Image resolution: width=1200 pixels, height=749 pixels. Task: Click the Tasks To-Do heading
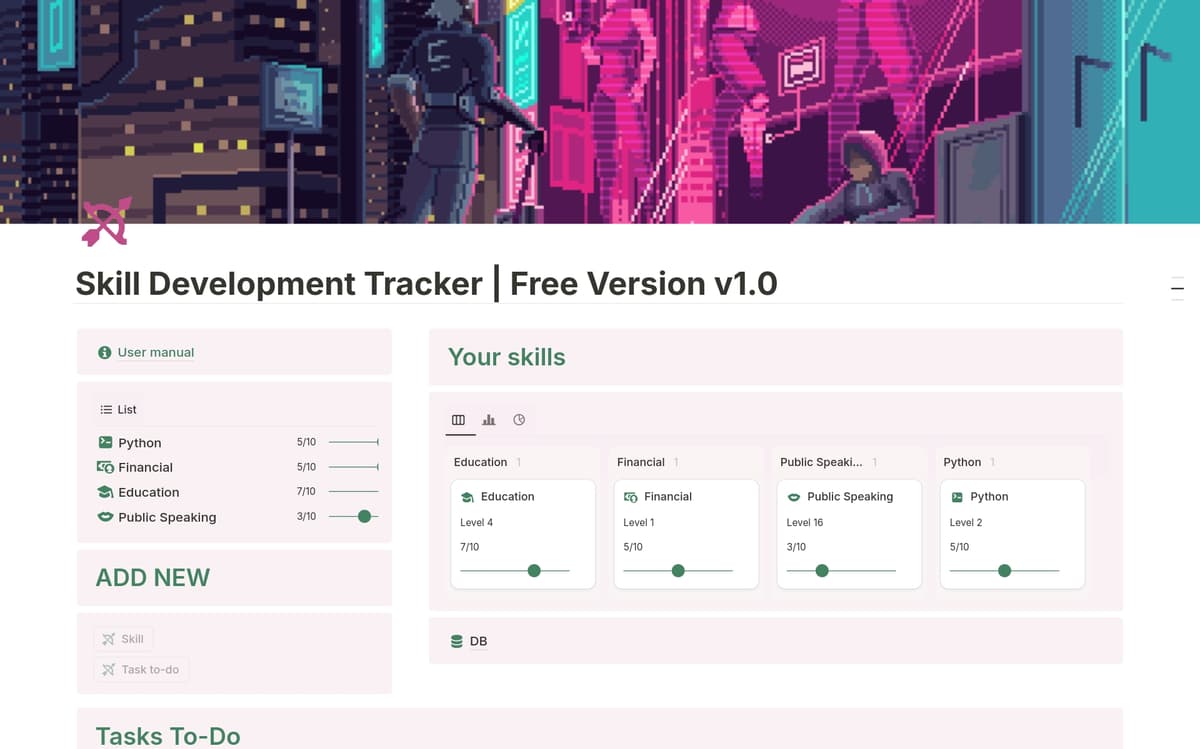[x=168, y=736]
